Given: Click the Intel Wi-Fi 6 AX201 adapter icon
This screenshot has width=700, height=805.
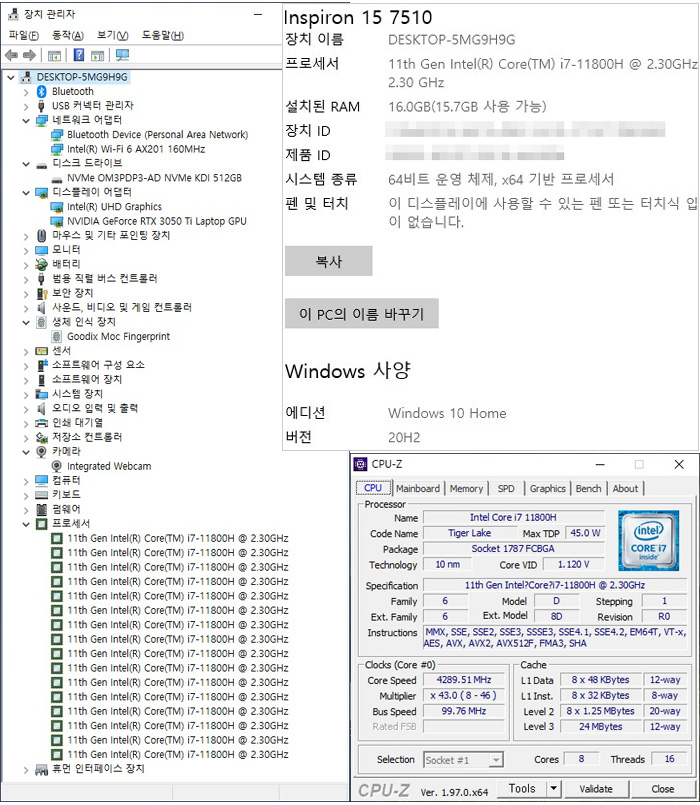Looking at the screenshot, I should (57, 149).
